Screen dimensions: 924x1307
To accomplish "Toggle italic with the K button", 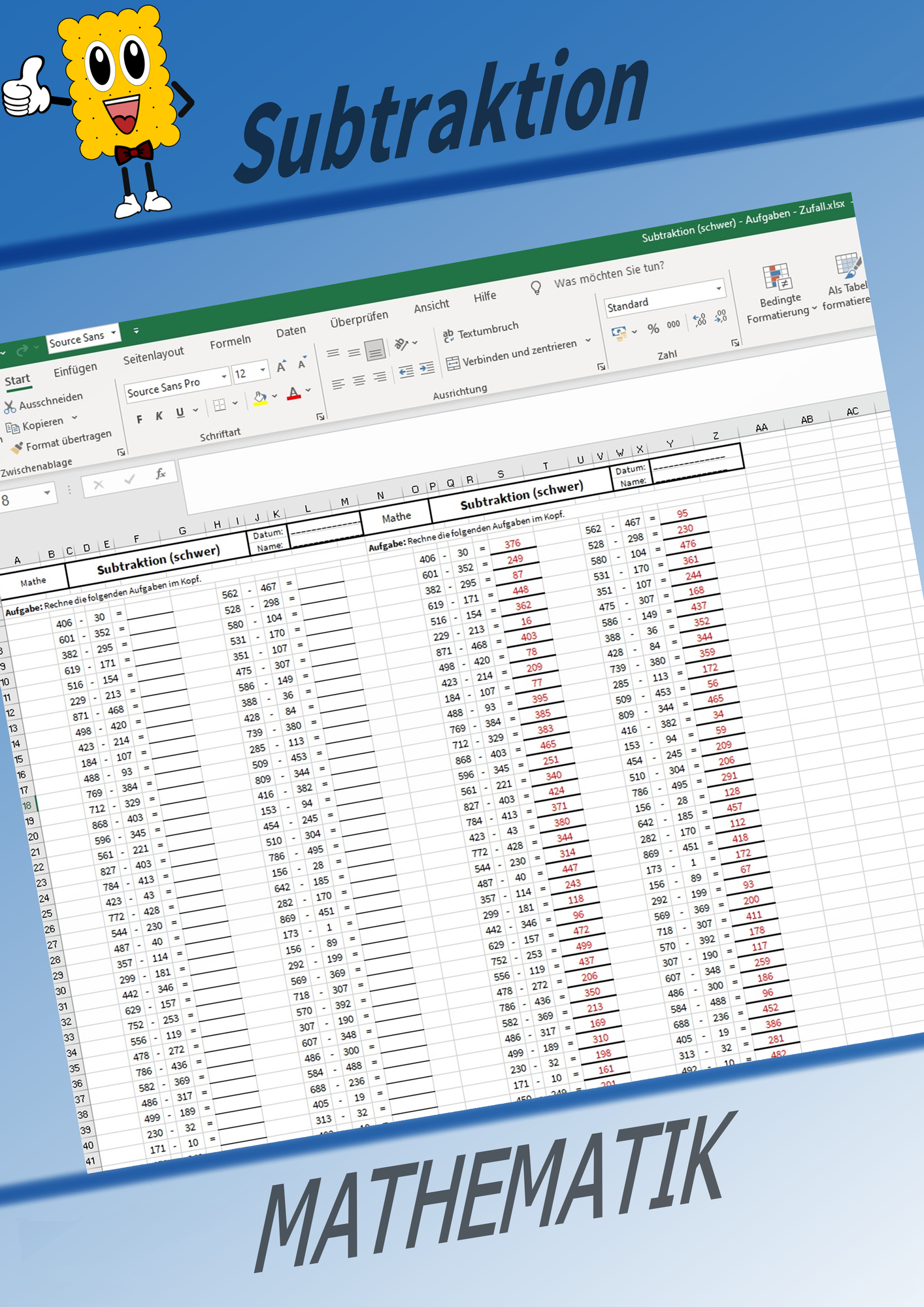I will [x=159, y=416].
